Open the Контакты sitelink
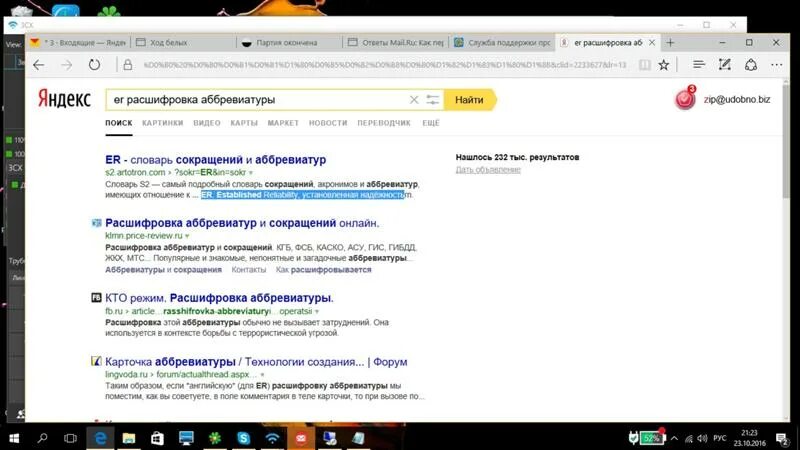 (x=248, y=270)
